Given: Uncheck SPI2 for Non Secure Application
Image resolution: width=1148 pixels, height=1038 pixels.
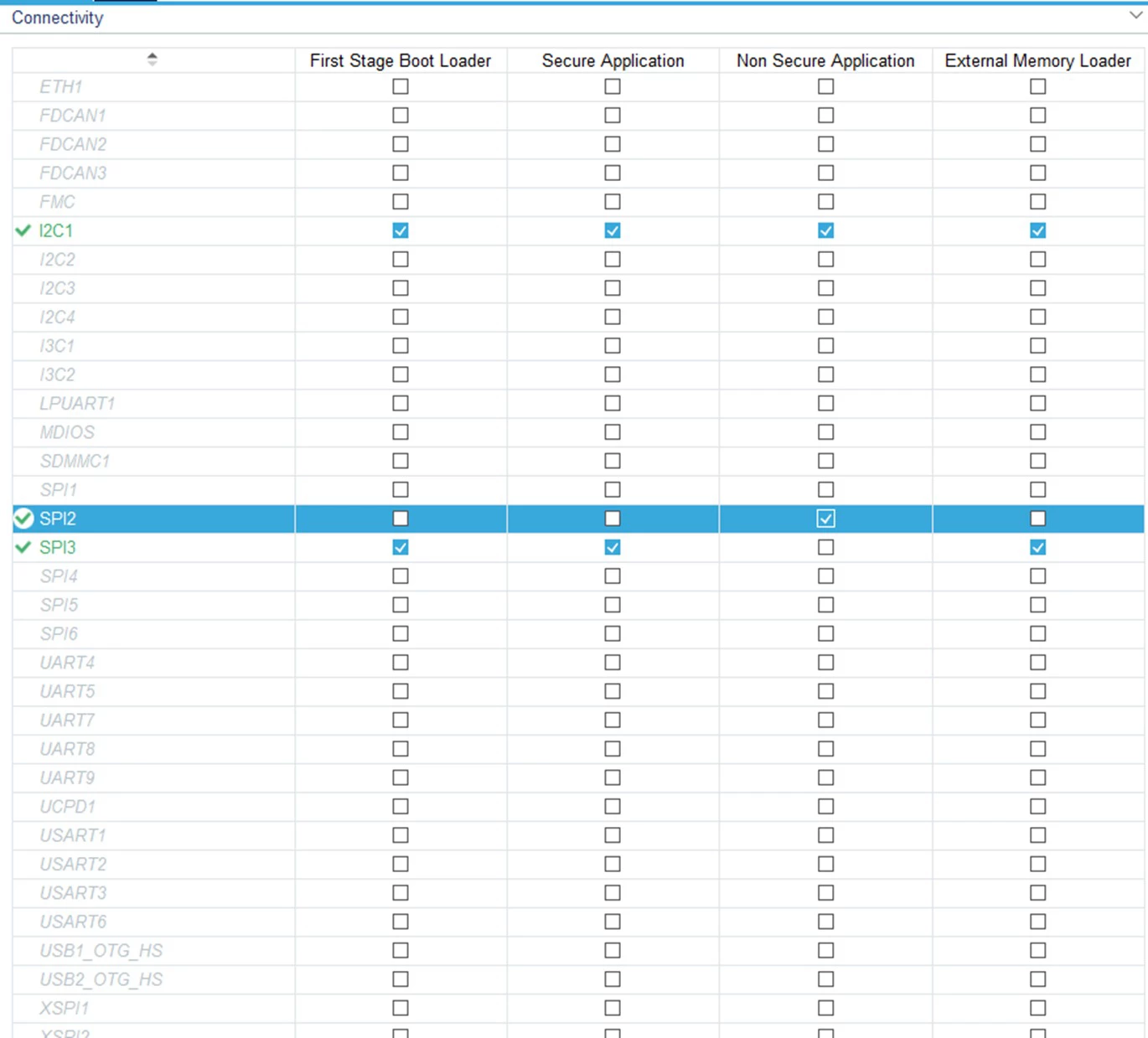Looking at the screenshot, I should 825,519.
